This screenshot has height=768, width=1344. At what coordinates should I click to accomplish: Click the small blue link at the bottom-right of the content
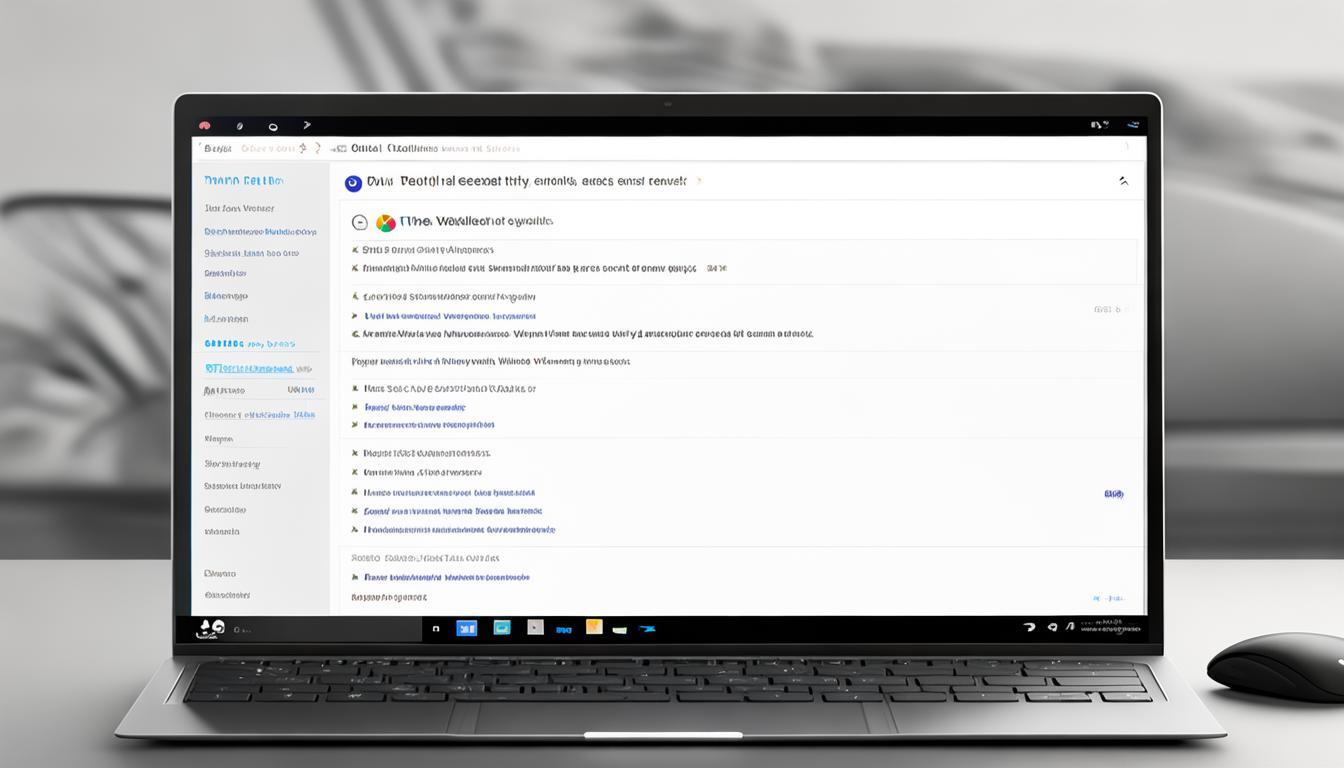tap(1108, 598)
